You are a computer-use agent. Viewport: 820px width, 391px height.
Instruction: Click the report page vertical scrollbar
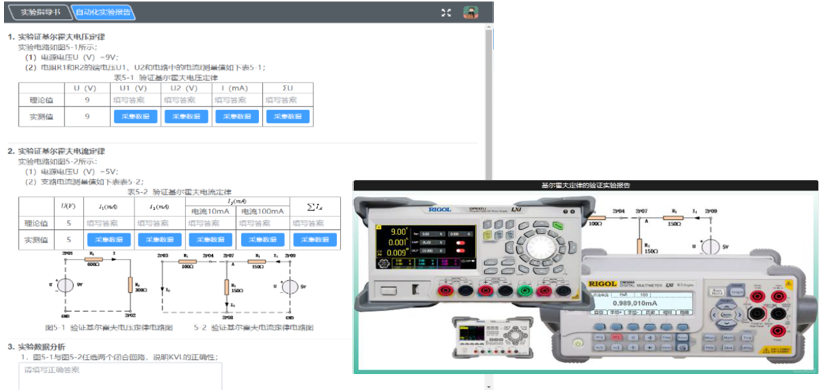click(489, 209)
